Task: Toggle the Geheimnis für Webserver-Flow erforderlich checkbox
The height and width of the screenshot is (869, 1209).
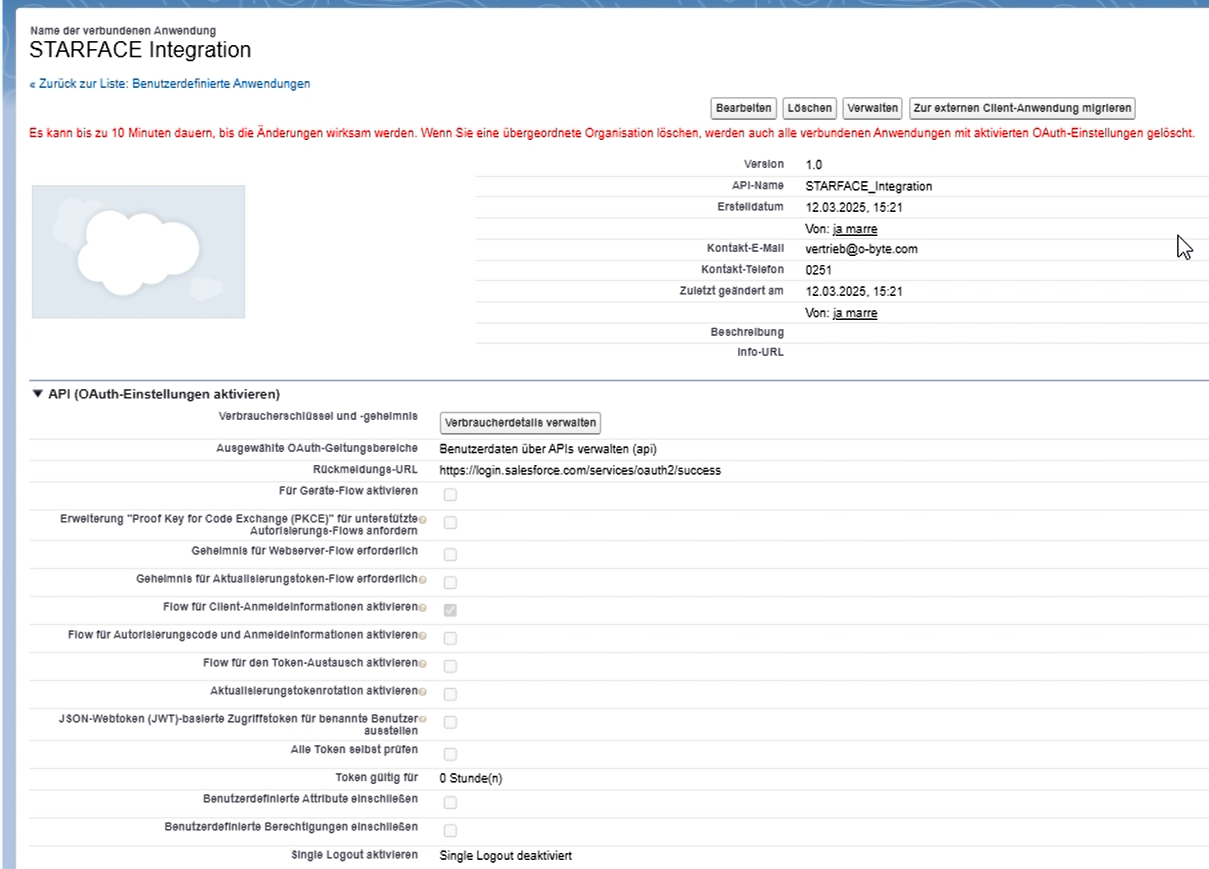Action: click(x=450, y=554)
